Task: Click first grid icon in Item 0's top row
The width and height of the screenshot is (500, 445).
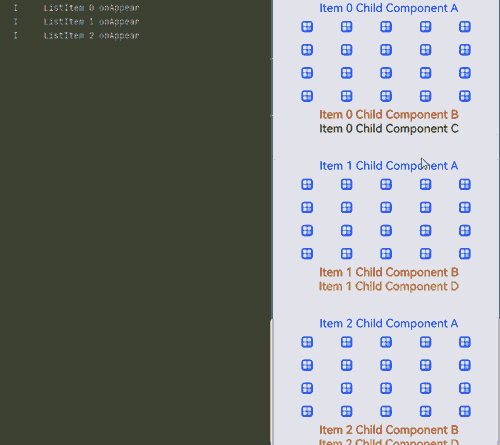Action: pyautogui.click(x=307, y=27)
